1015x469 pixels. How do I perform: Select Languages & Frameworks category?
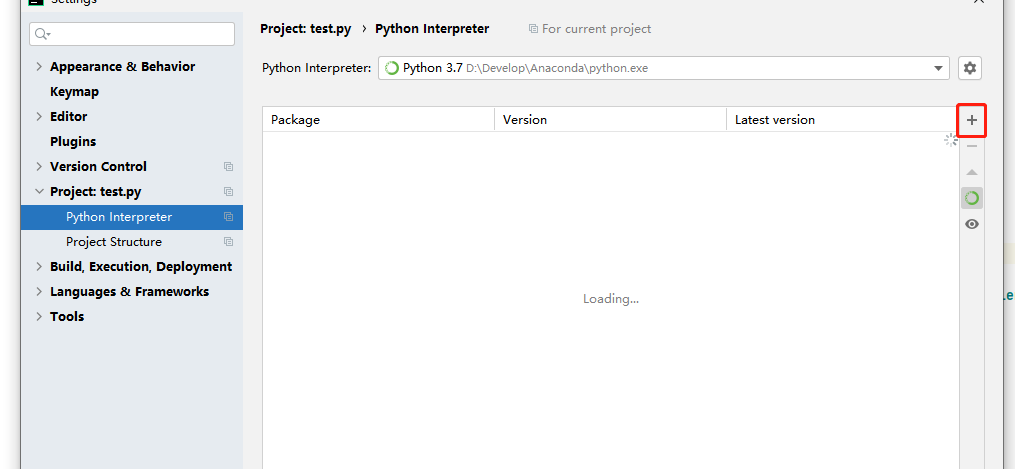129,292
